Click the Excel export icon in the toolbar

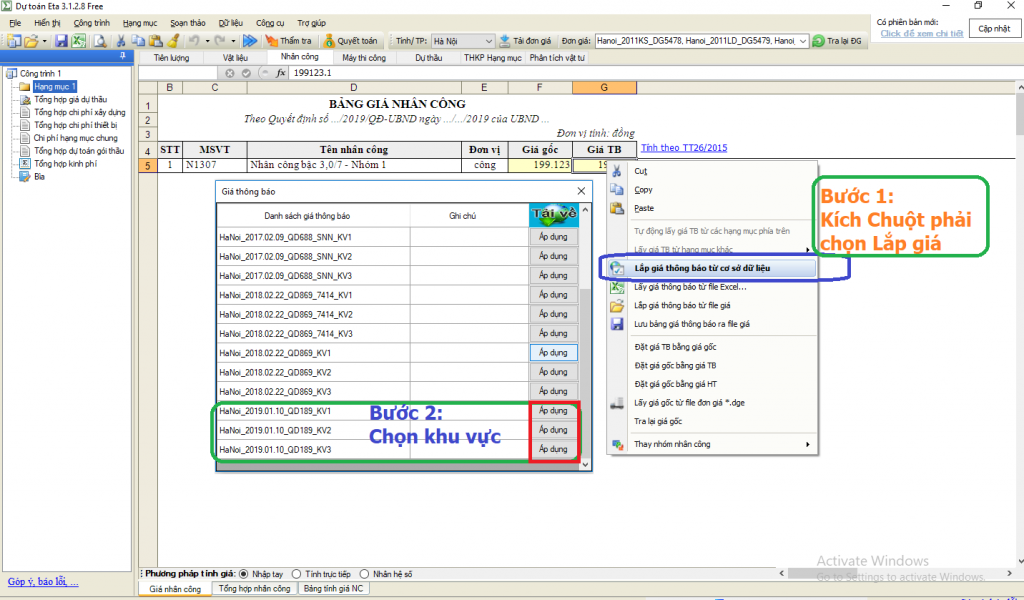pos(78,41)
